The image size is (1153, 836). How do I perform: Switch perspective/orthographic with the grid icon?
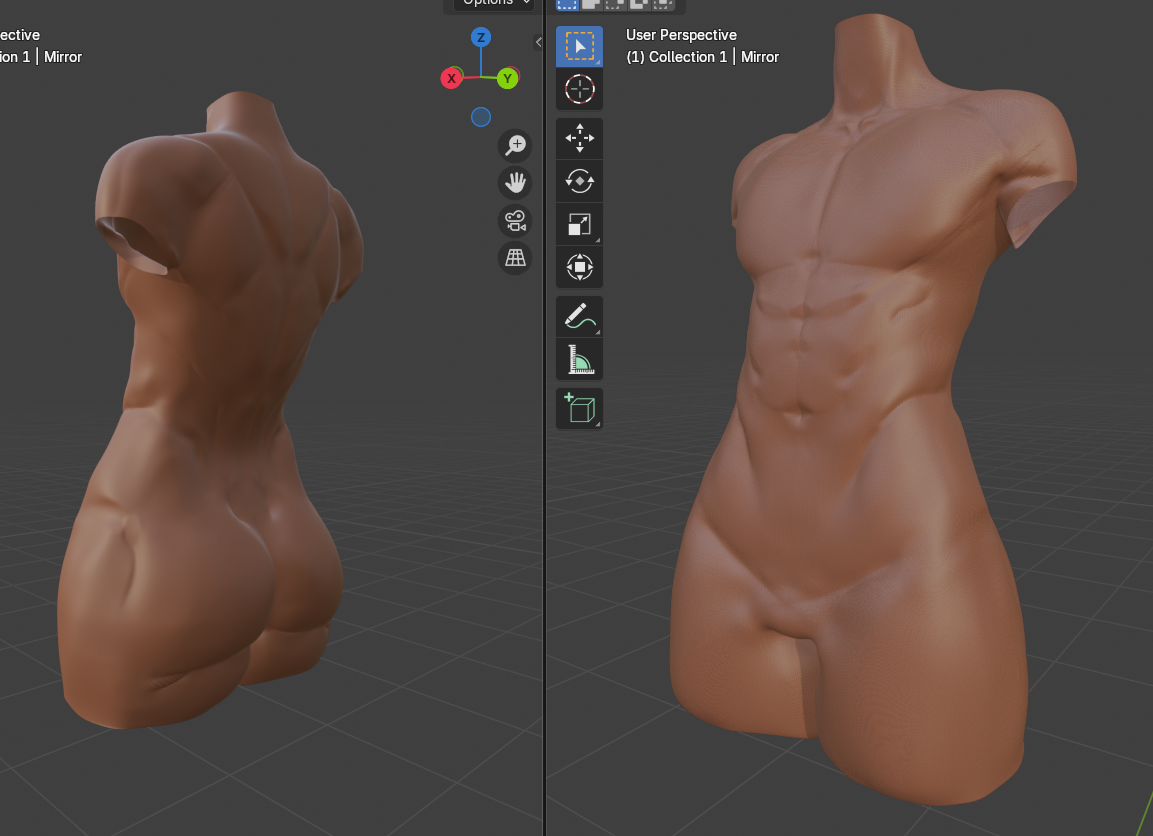[515, 257]
